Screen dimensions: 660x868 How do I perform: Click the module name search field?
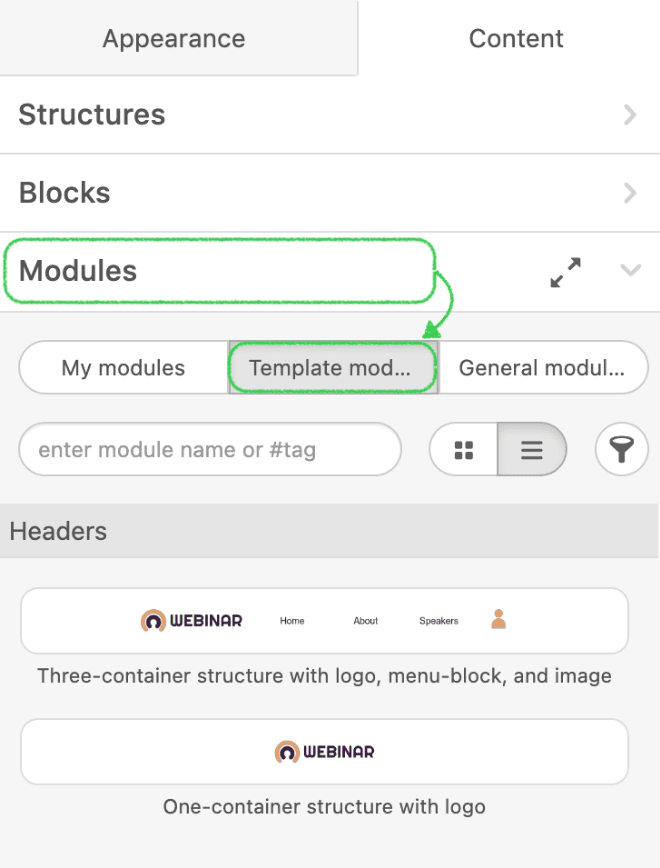(210, 449)
